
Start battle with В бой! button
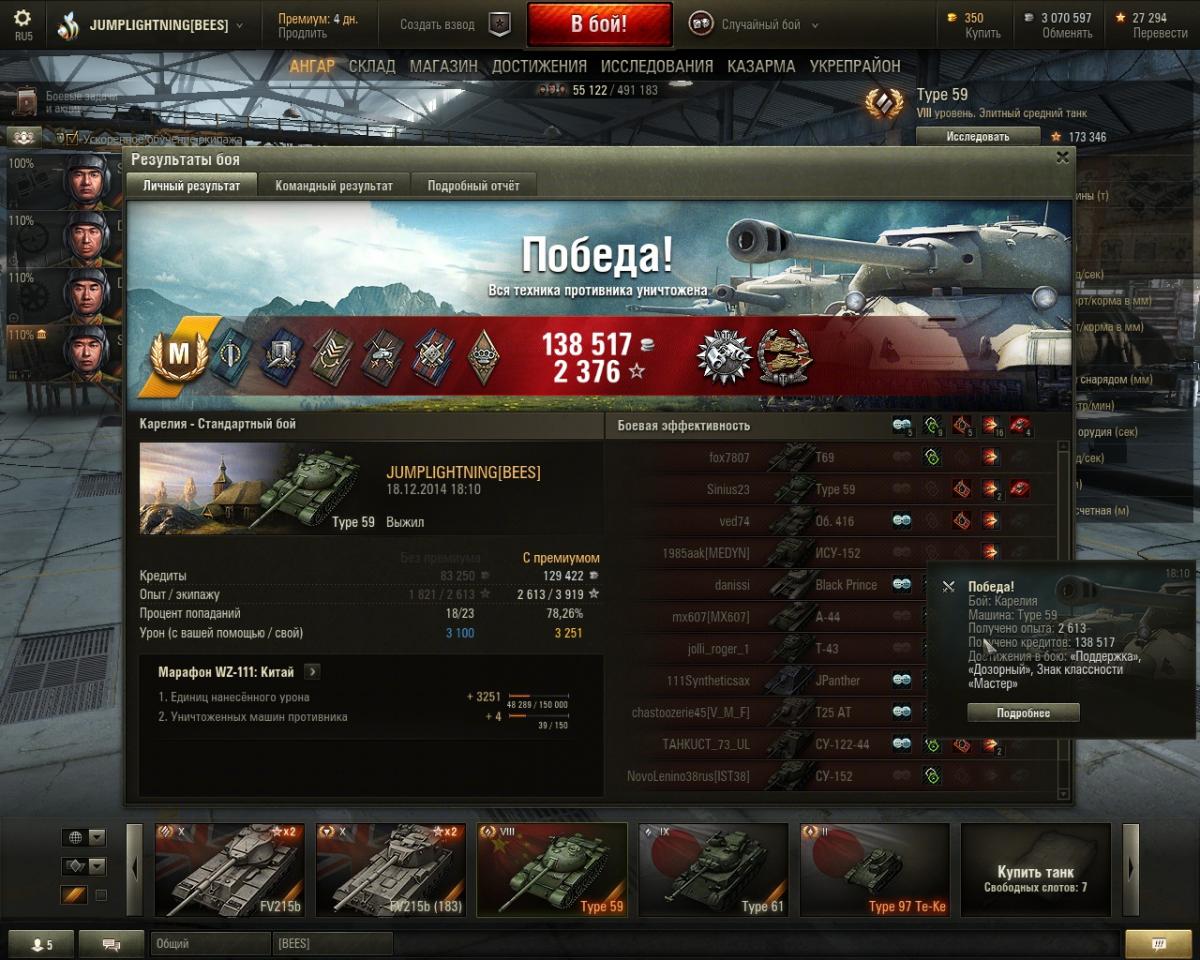tap(599, 25)
